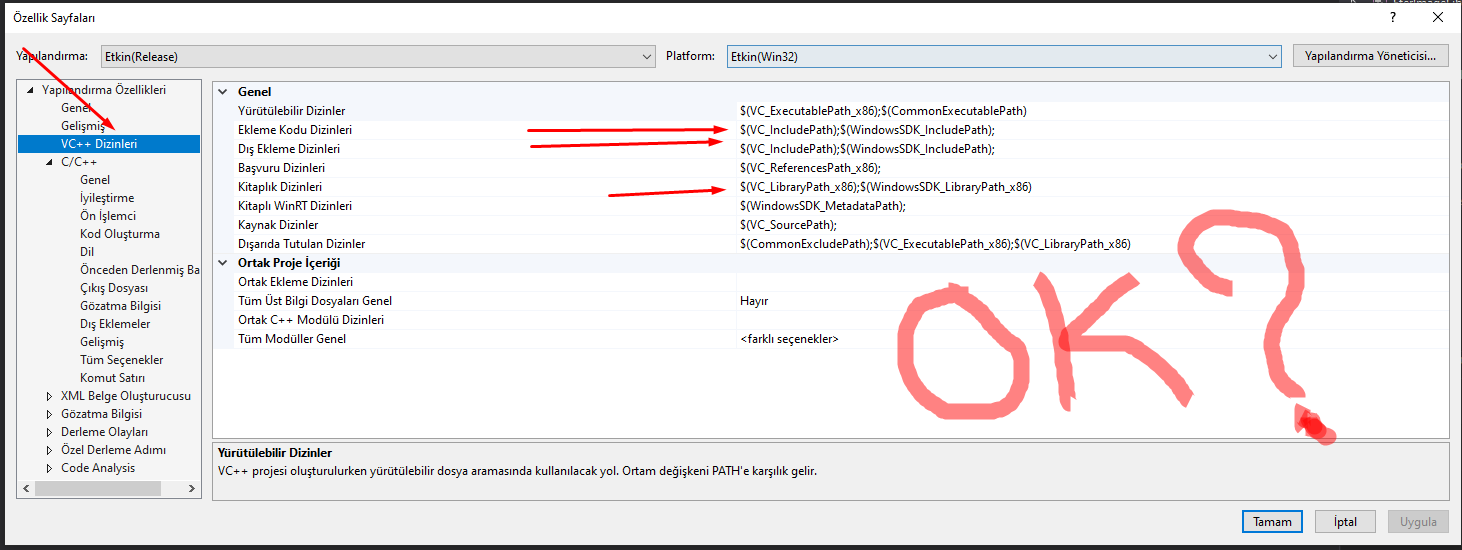Select Dış Eklemeler in the tree
Viewport: 1462px width, 550px height.
[x=115, y=324]
